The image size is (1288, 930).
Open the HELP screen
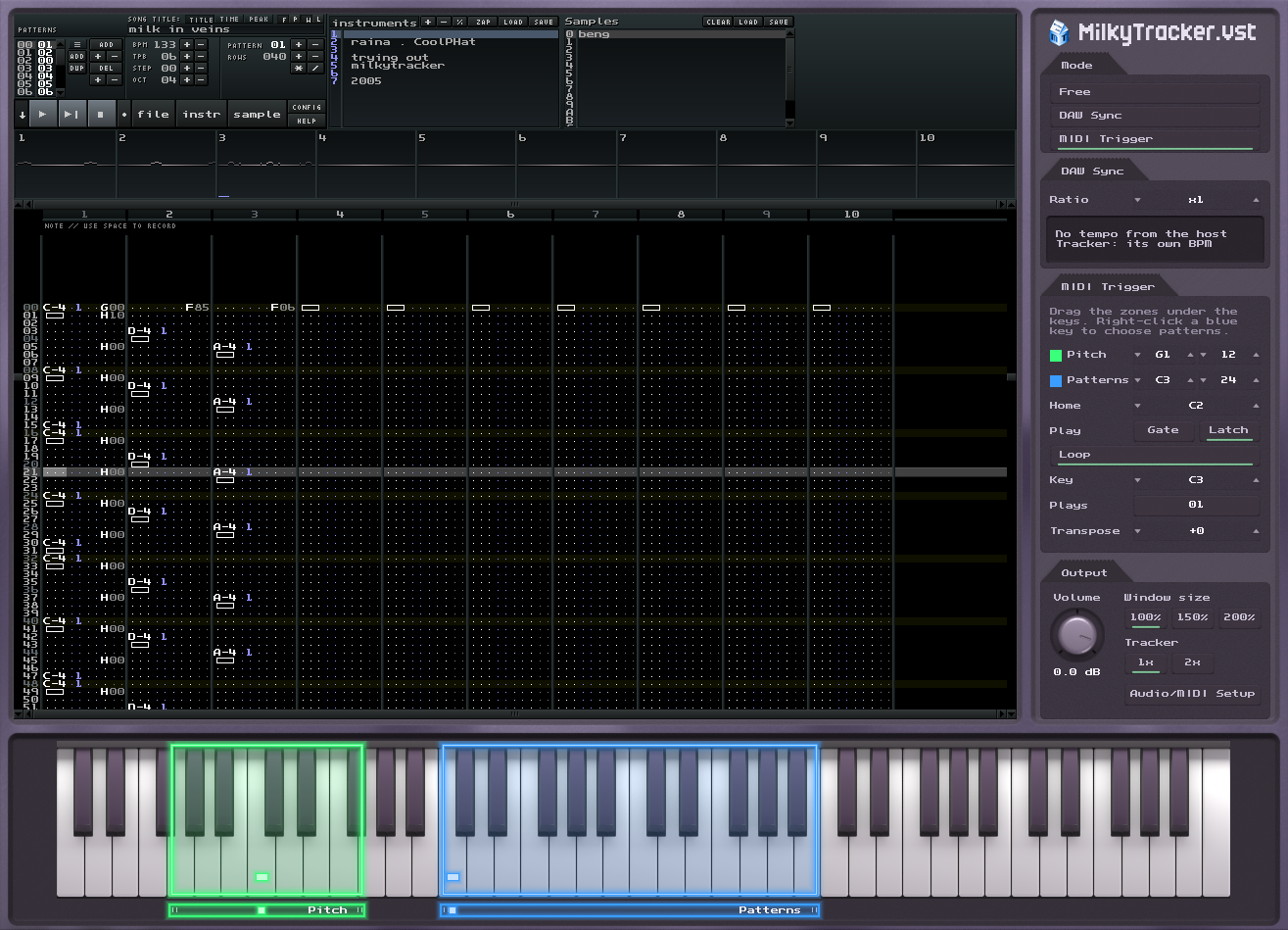click(x=307, y=121)
